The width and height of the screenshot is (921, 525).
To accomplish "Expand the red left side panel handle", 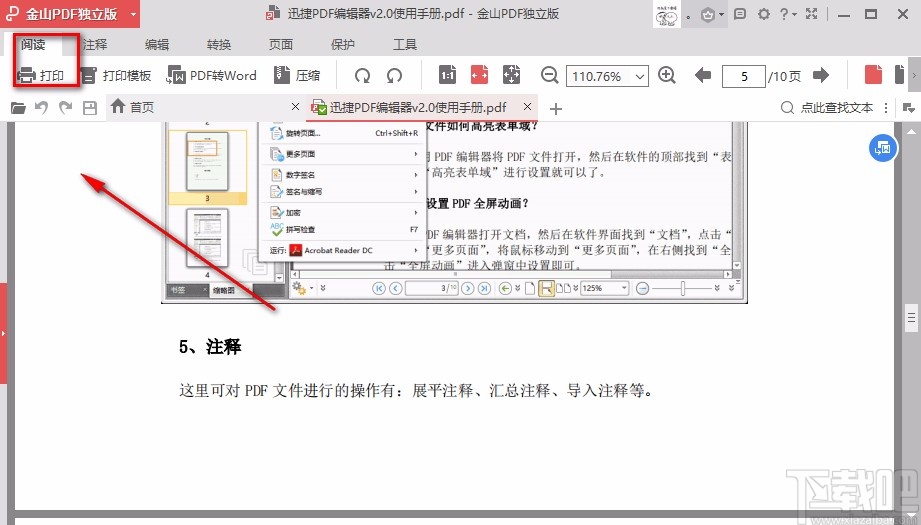I will coord(3,334).
